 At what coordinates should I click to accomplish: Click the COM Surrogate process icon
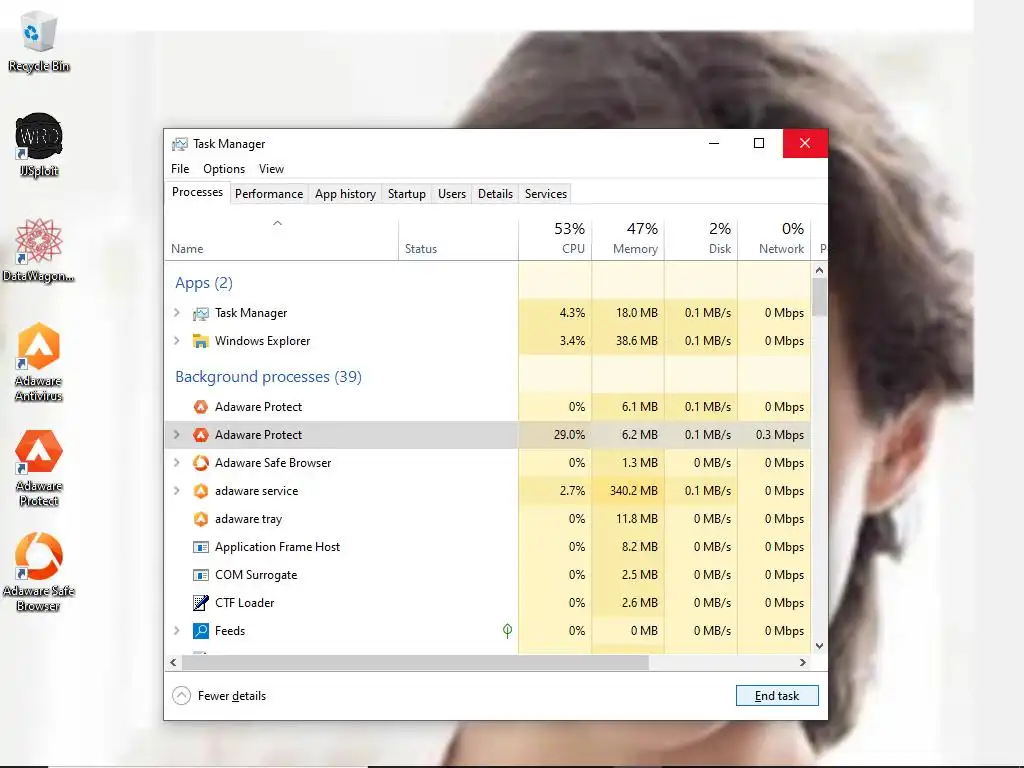[x=200, y=575]
